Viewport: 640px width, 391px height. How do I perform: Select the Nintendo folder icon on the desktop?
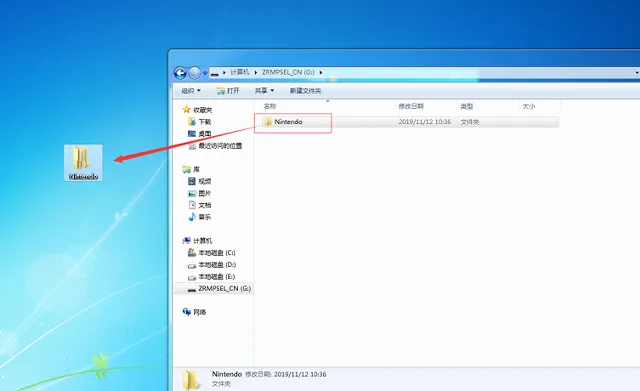(83, 163)
